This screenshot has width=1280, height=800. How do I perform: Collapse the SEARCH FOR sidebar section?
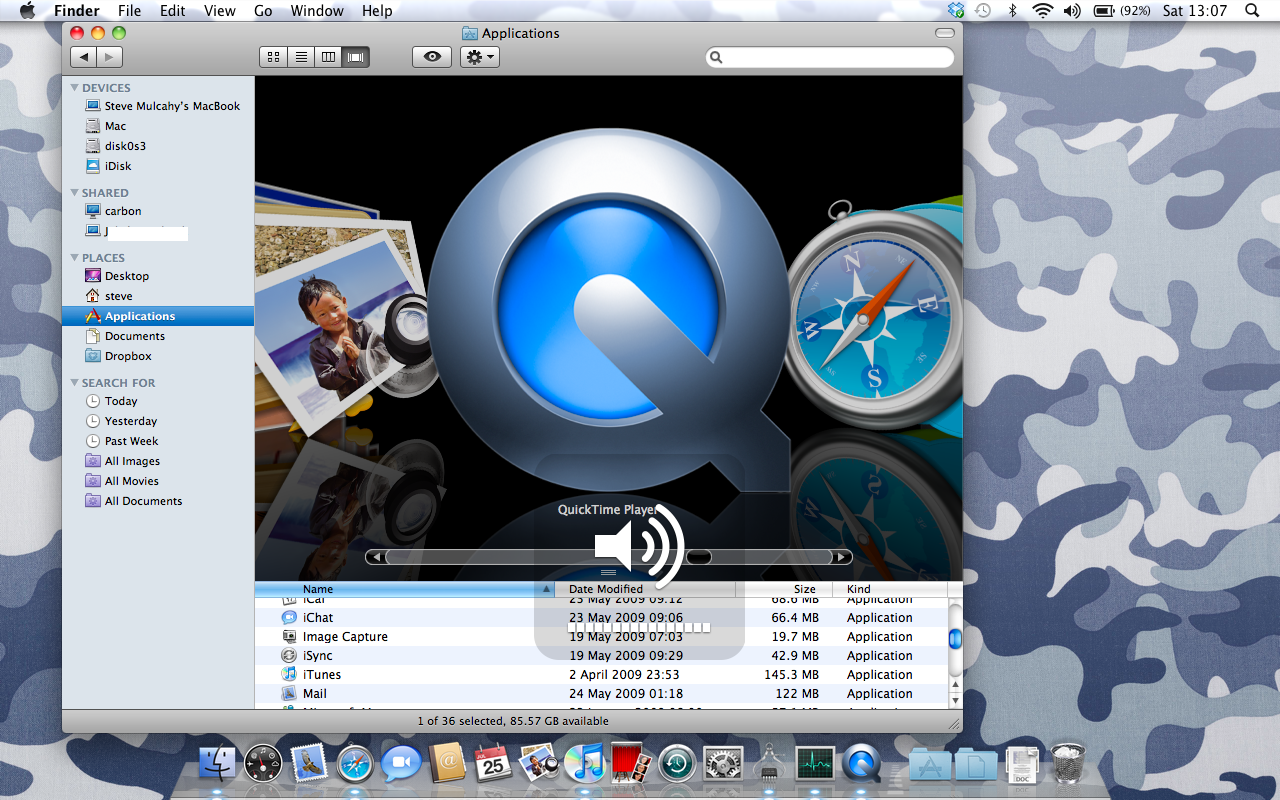(74, 383)
